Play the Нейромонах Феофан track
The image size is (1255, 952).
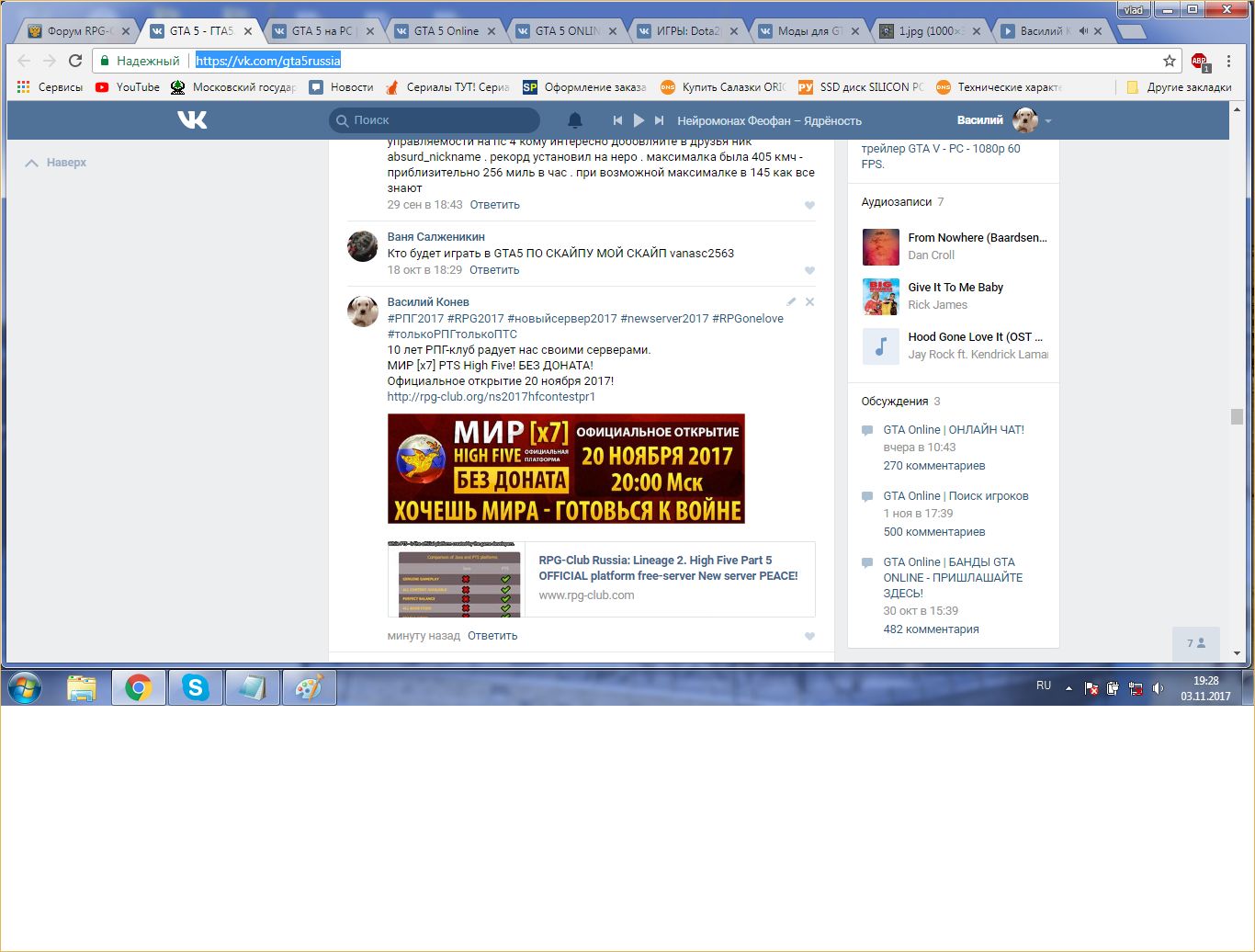(639, 120)
